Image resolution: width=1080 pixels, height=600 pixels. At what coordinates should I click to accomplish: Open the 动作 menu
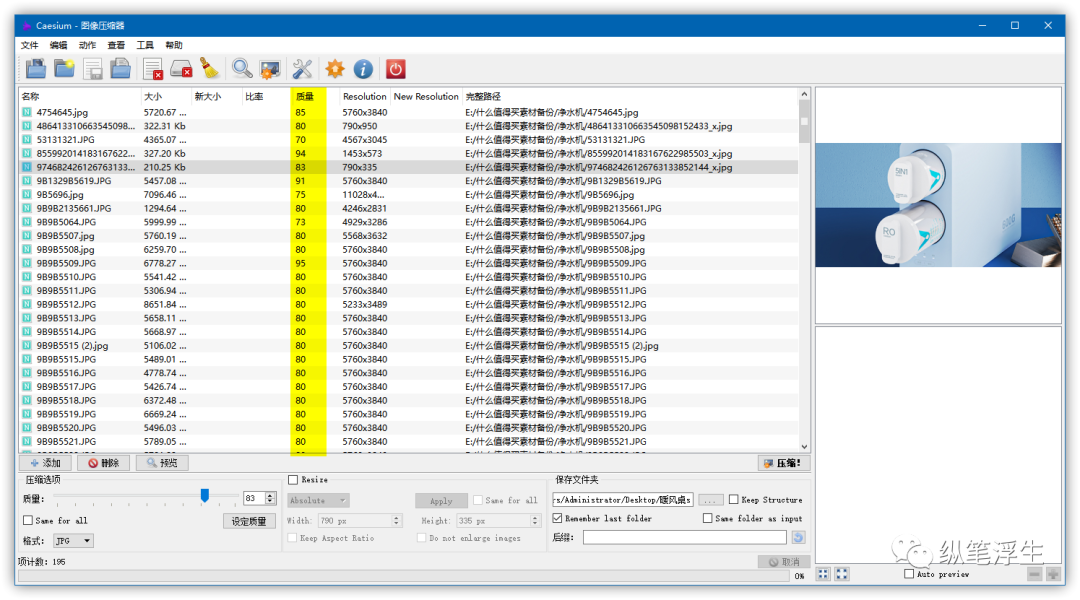coord(87,45)
